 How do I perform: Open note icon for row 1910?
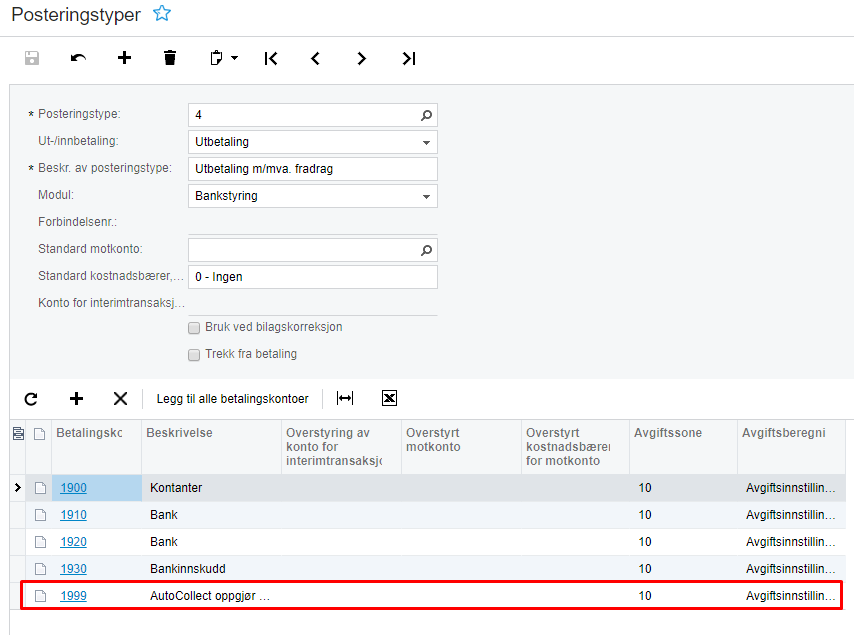coord(40,515)
